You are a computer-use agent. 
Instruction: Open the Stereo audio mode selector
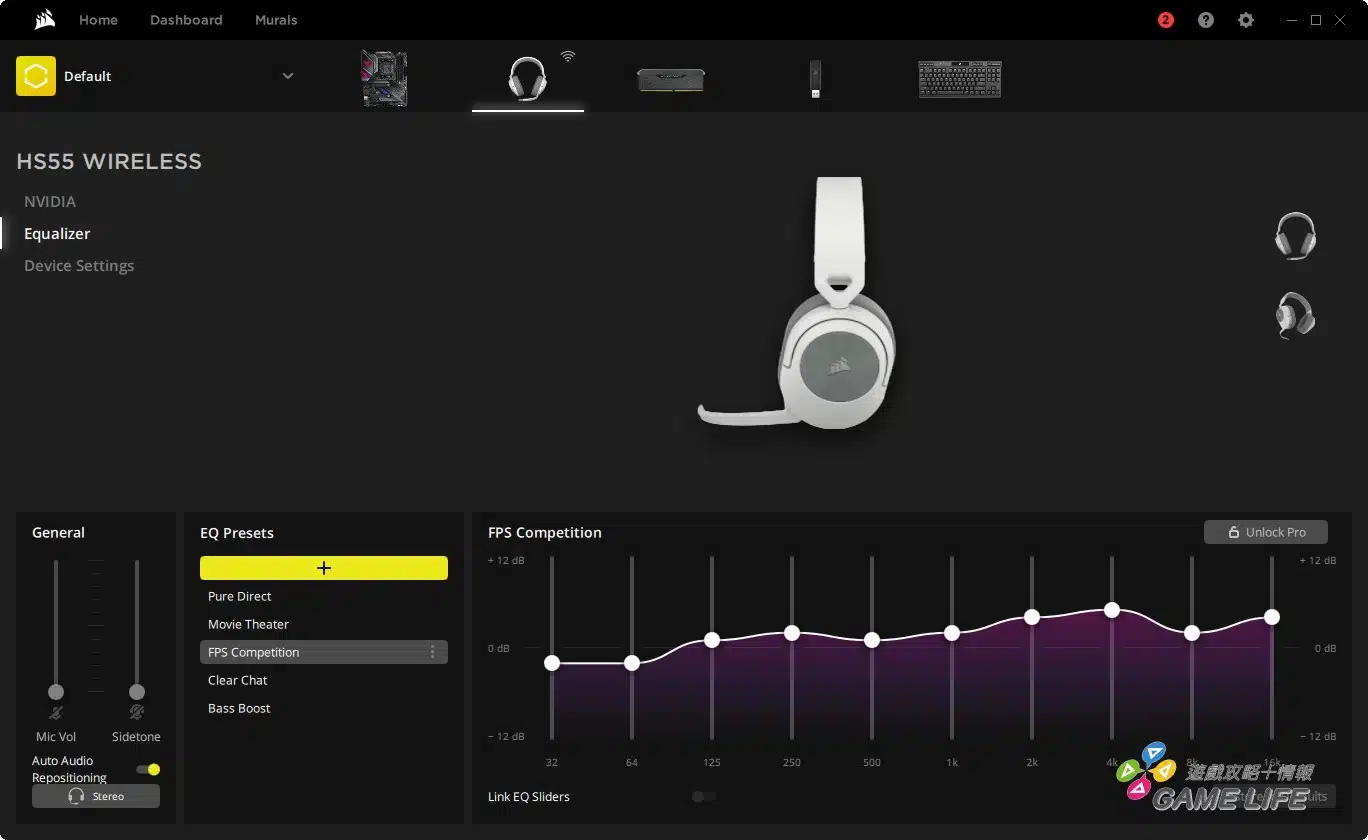[x=96, y=796]
